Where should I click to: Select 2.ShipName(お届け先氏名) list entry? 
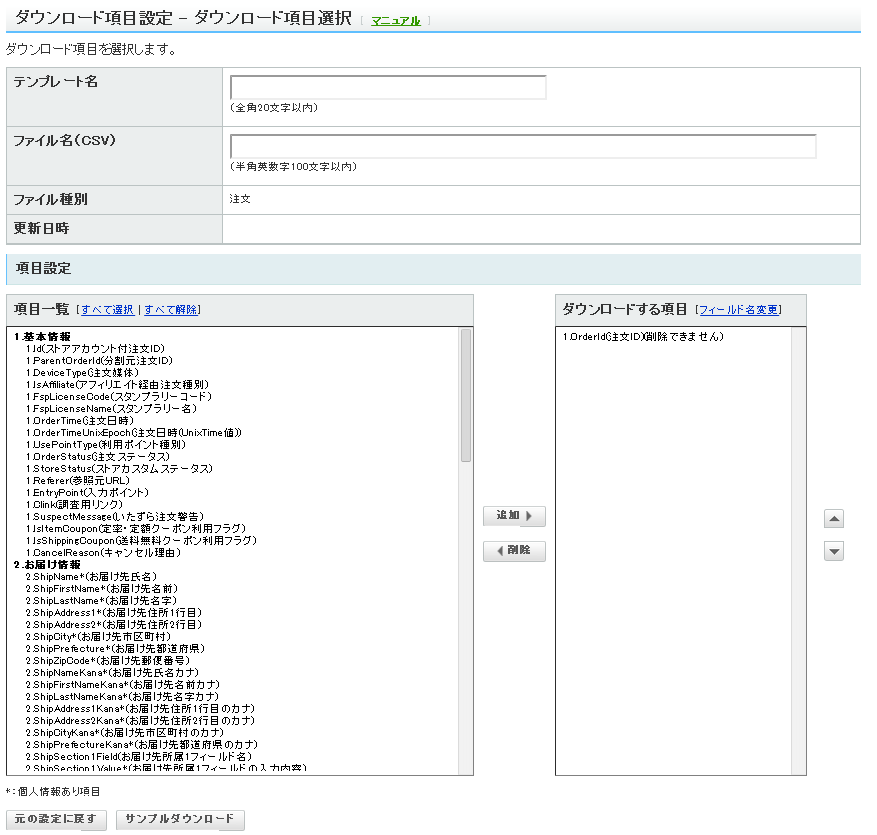pyautogui.click(x=91, y=576)
